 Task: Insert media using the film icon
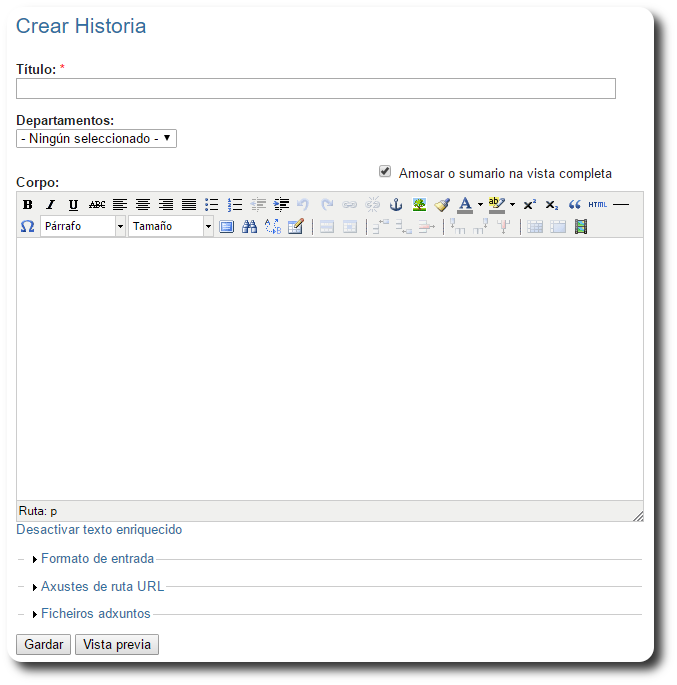click(x=581, y=227)
